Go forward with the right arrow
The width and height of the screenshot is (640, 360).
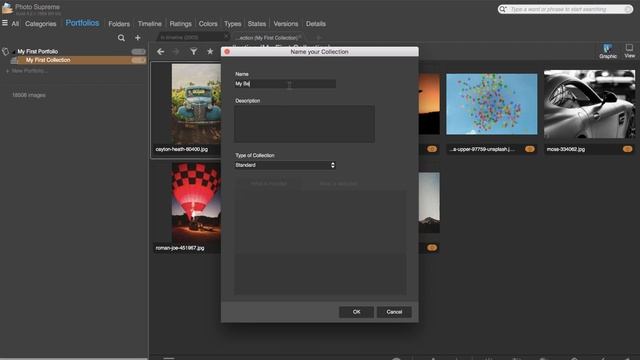click(176, 51)
